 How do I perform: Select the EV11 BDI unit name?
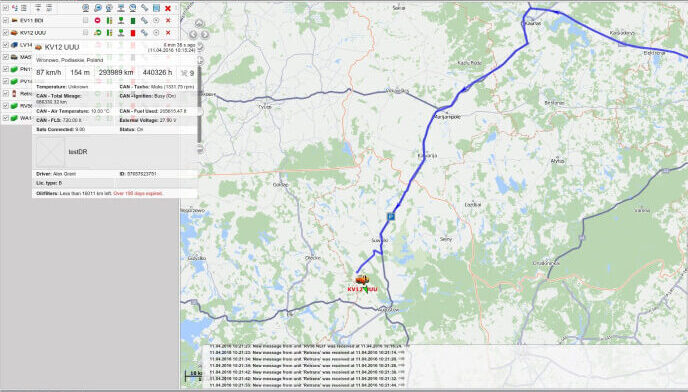click(31, 21)
